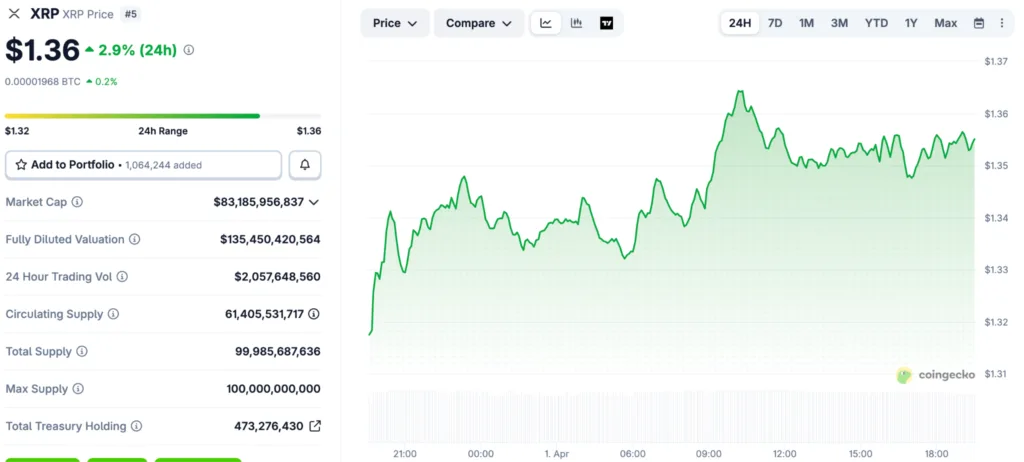Click info icon next to Circulating Supply label

[113, 314]
